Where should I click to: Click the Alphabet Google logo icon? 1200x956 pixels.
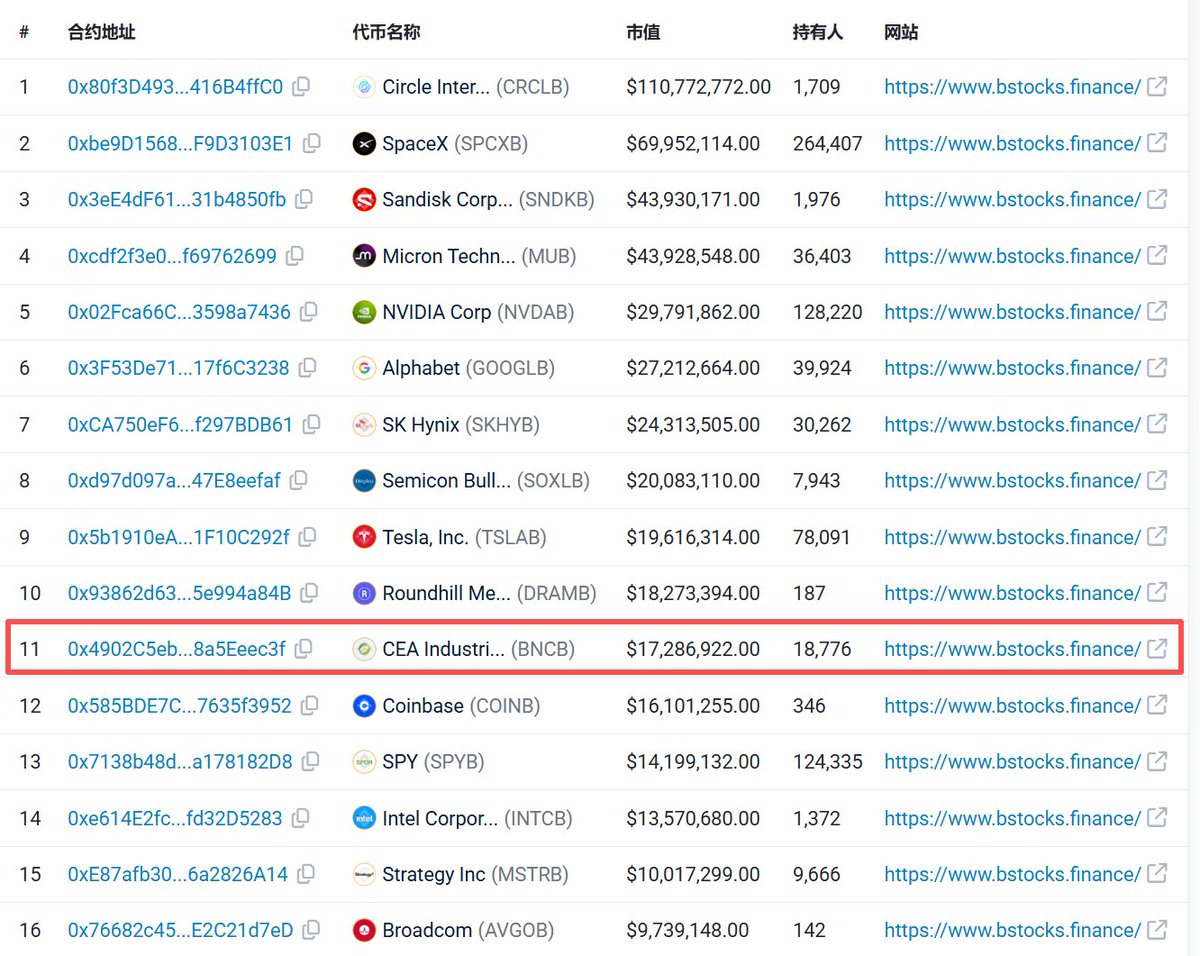(364, 368)
